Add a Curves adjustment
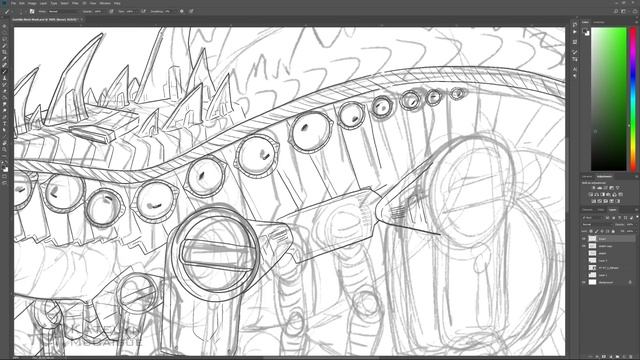Image resolution: width=640 pixels, height=360 pixels. click(605, 188)
